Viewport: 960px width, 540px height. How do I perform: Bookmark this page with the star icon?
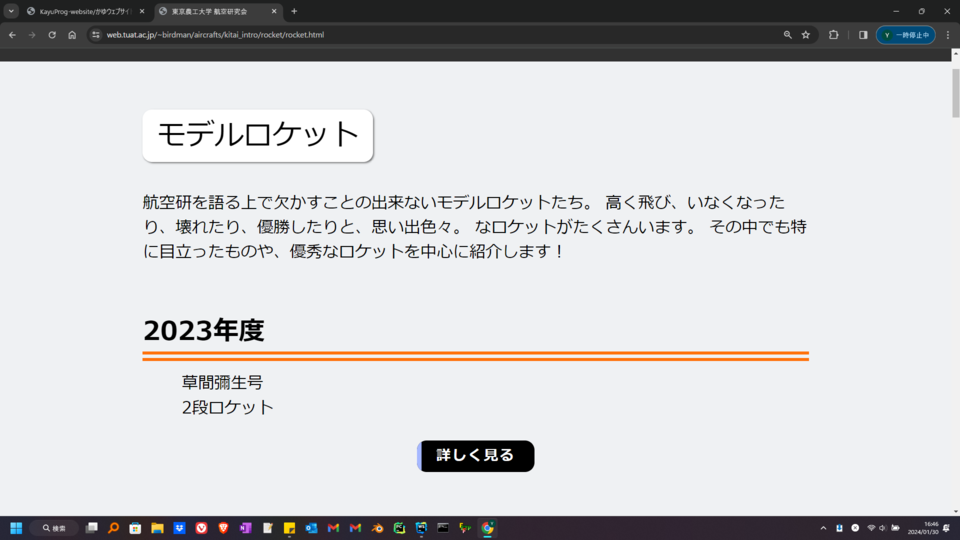806,35
